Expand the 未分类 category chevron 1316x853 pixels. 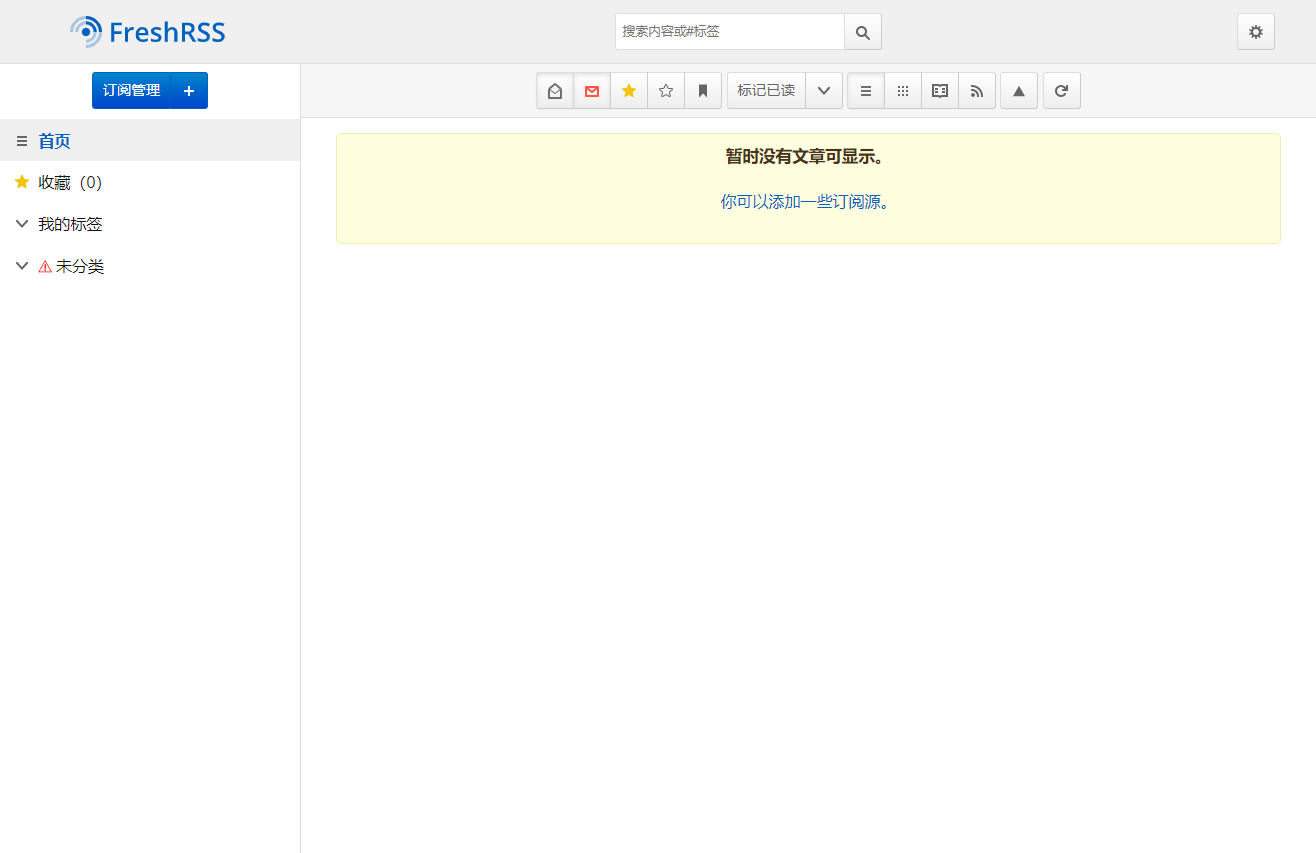click(22, 266)
